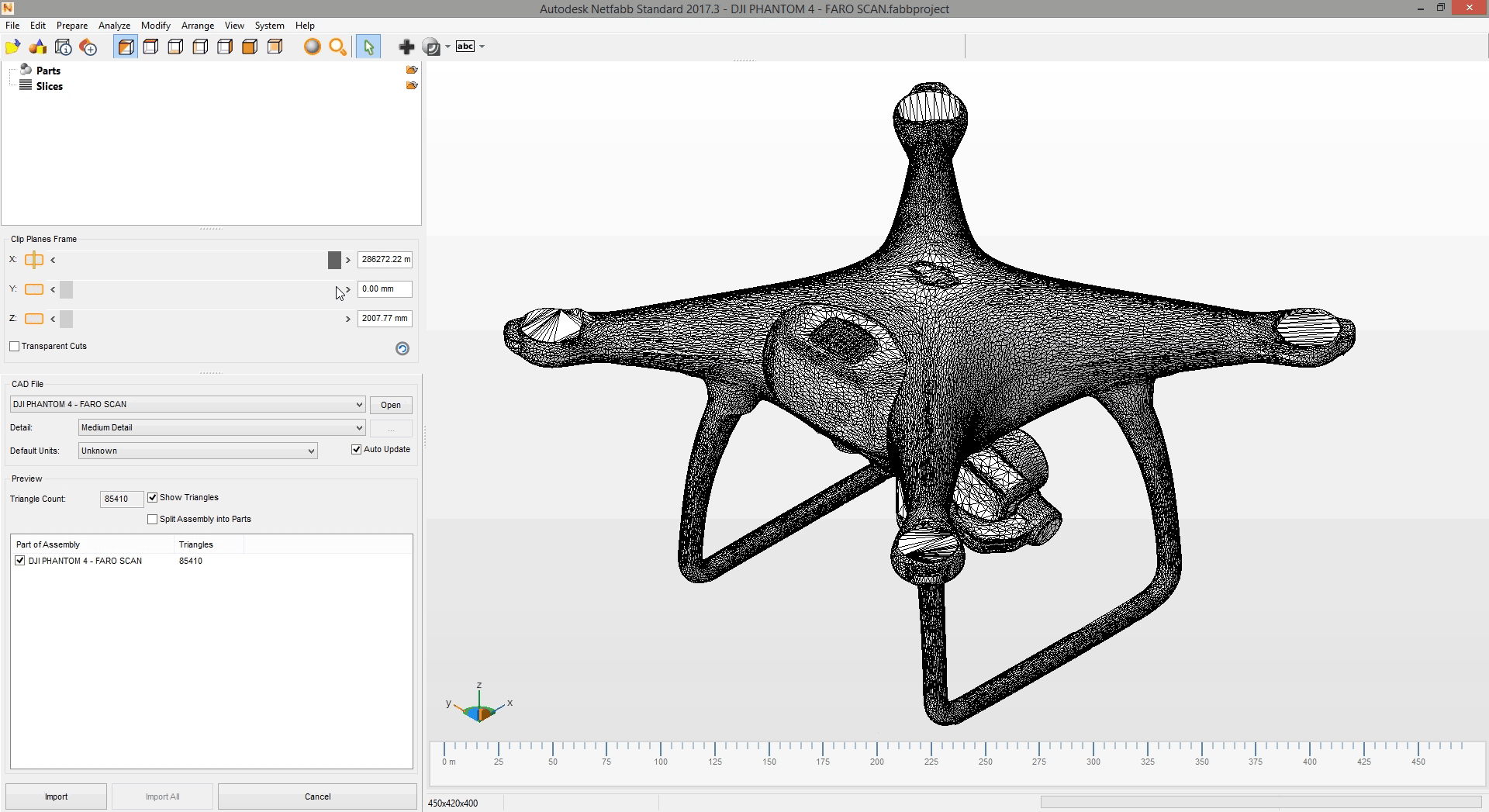This screenshot has width=1489, height=812.
Task: Uncheck the Auto Update checkbox
Action: coord(357,450)
